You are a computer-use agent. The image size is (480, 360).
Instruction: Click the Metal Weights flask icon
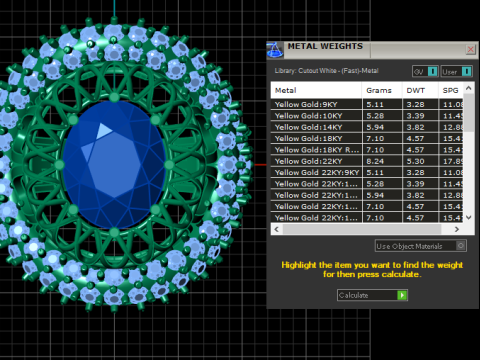(275, 50)
